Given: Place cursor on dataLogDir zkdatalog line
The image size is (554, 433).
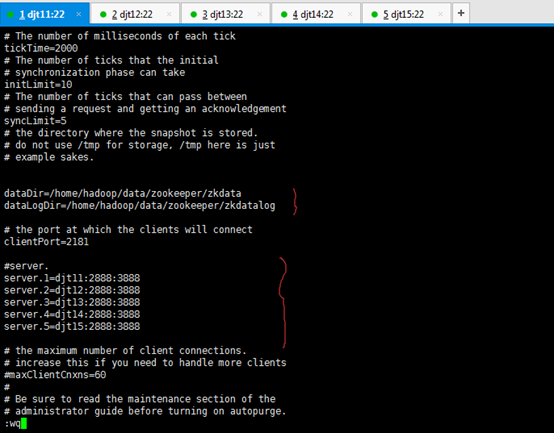Looking at the screenshot, I should (x=140, y=206).
